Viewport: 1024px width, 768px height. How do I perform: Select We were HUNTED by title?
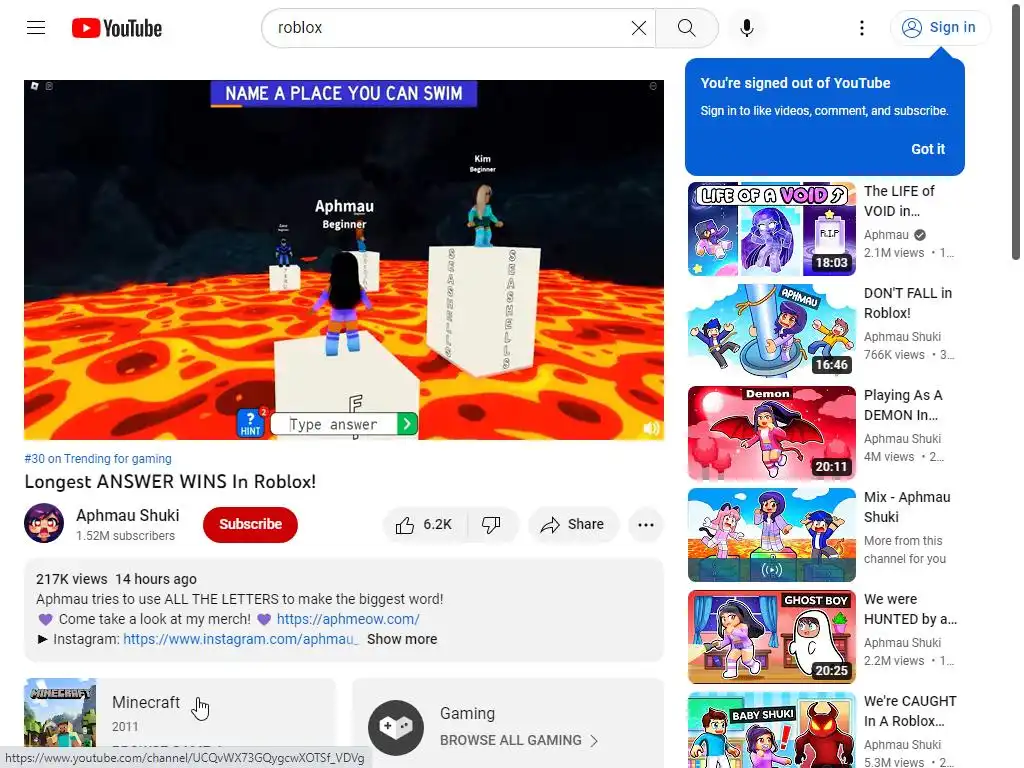point(910,609)
